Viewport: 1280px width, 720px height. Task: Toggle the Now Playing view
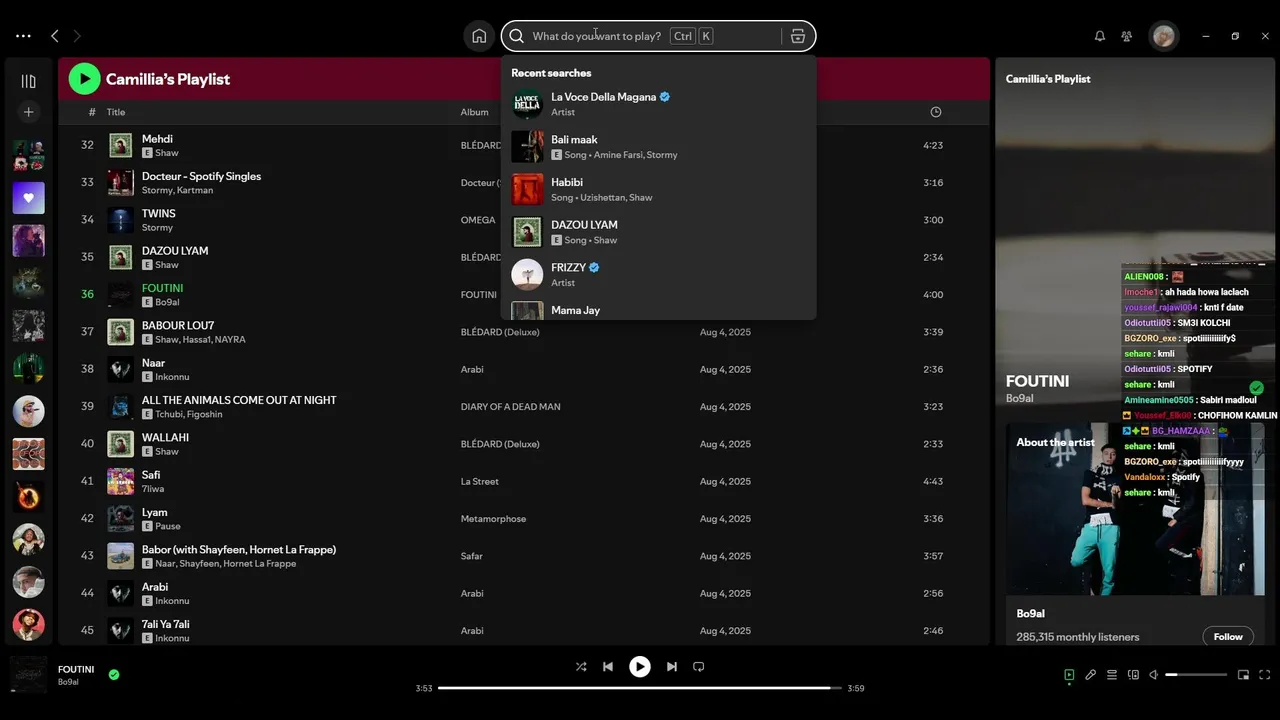(1069, 675)
